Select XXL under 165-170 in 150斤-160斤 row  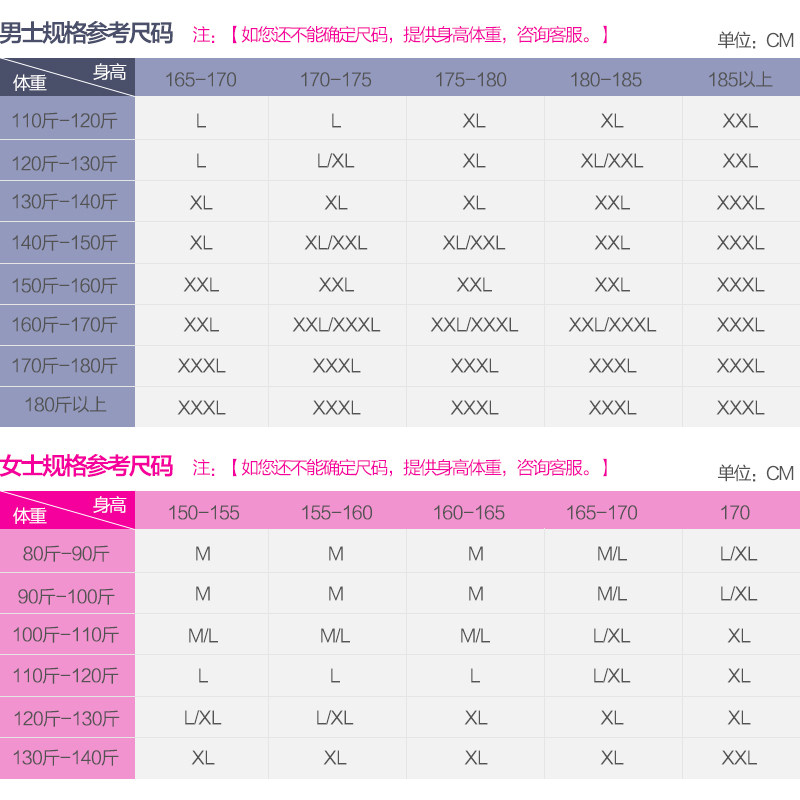click(202, 285)
